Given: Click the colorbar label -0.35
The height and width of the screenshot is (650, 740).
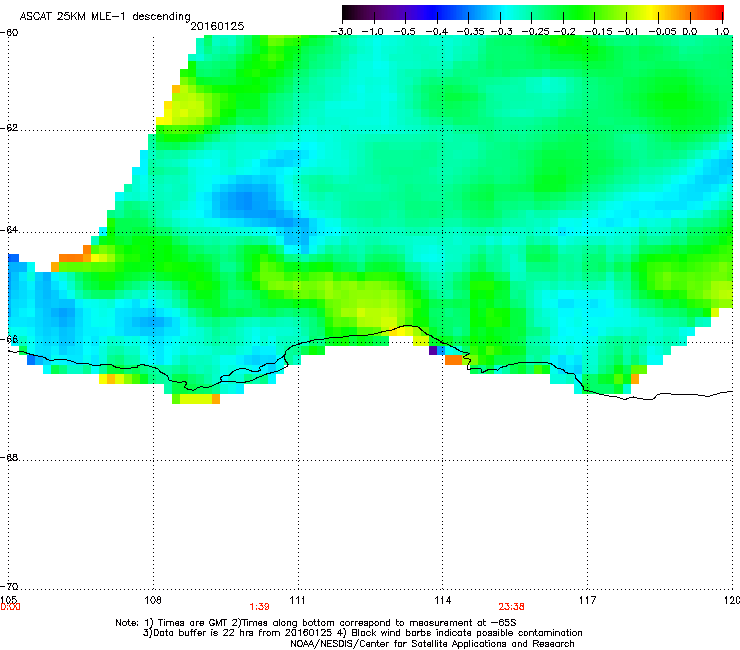Looking at the screenshot, I should click(x=470, y=32).
